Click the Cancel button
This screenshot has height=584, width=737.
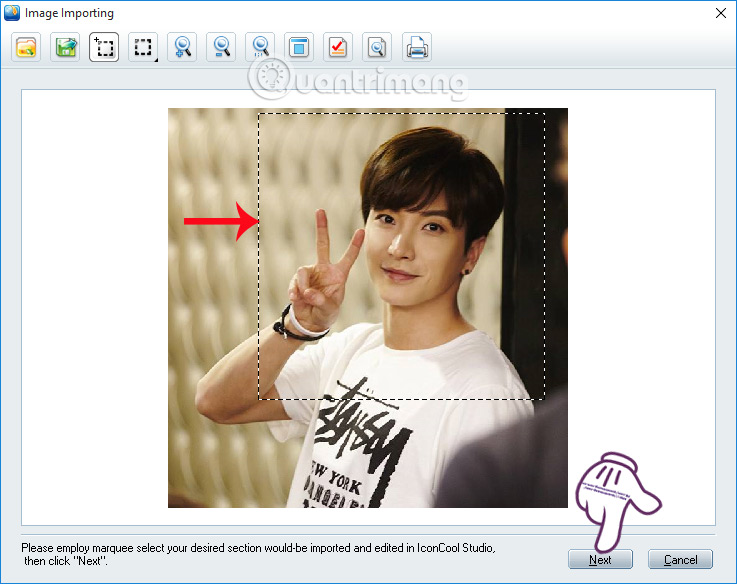(x=680, y=560)
